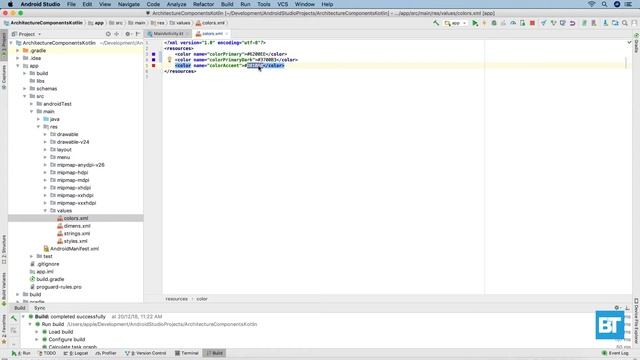The height and width of the screenshot is (360, 640).
Task: Click the scroll-from-source target icon in Project panel
Action: click(x=108, y=34)
